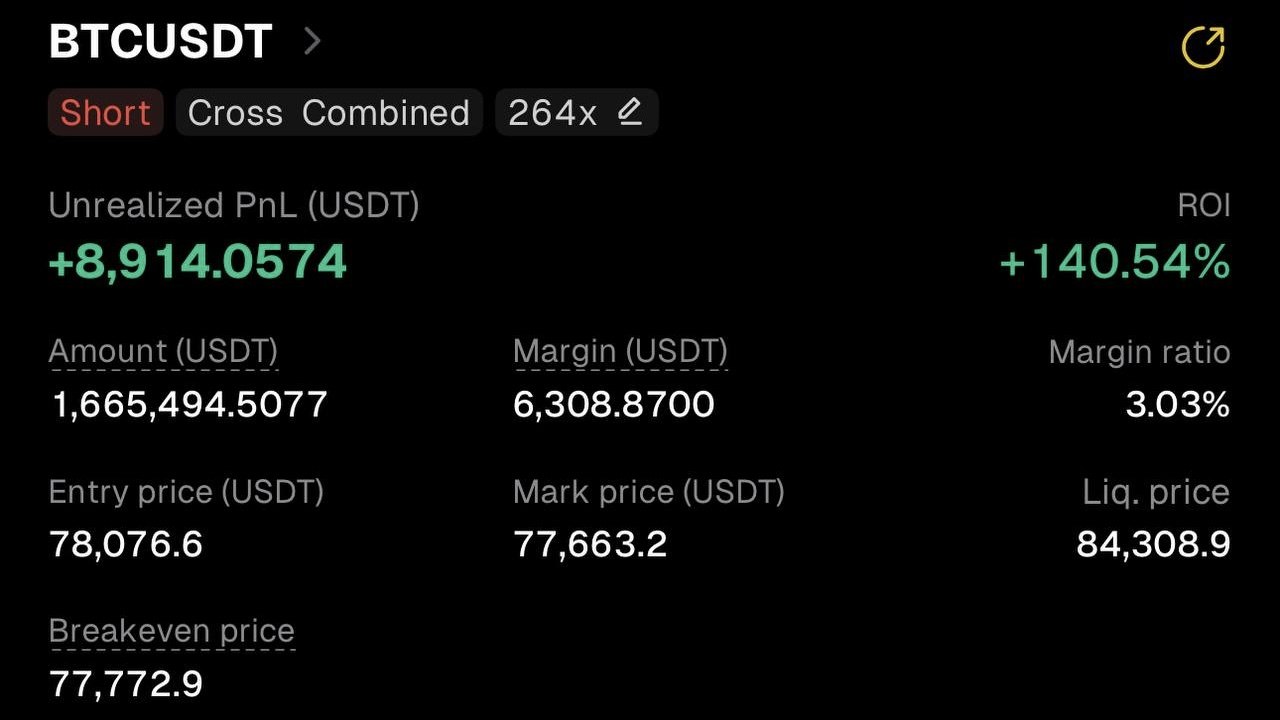This screenshot has height=720, width=1280.
Task: Tap the breakeven value 77,772.9
Action: pos(126,684)
